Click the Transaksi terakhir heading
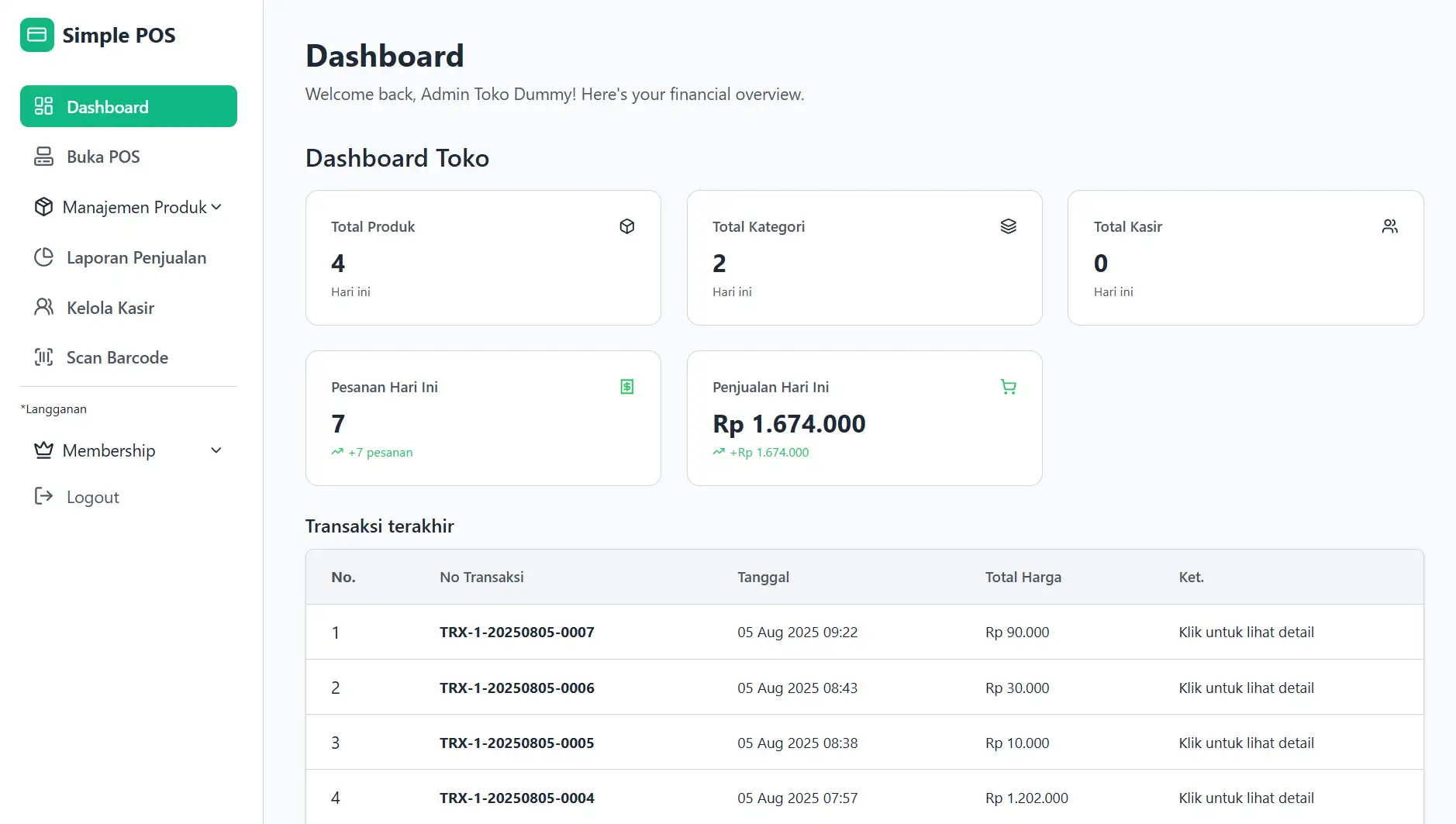The width and height of the screenshot is (1456, 824). click(379, 526)
